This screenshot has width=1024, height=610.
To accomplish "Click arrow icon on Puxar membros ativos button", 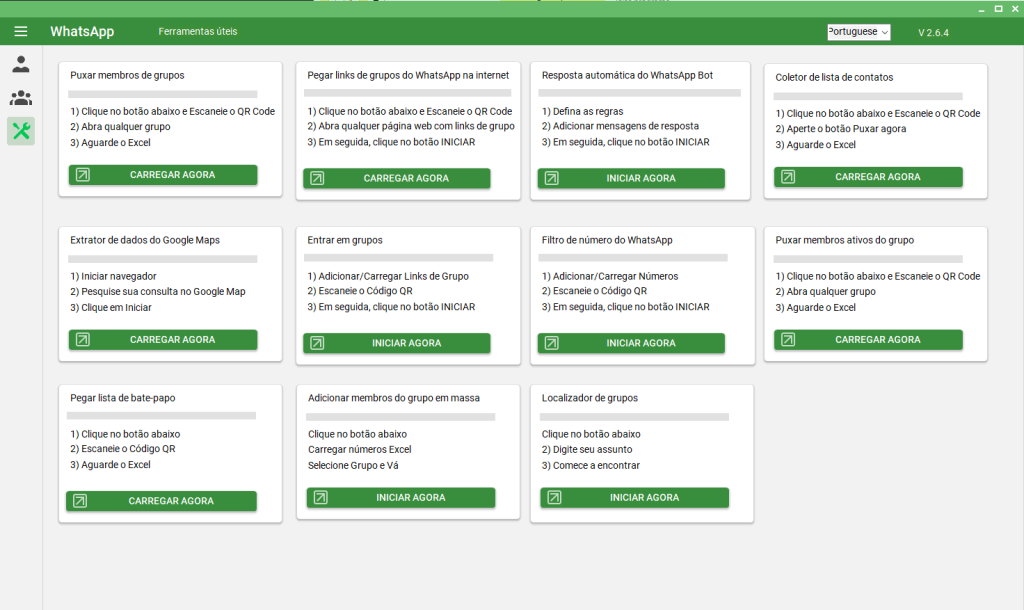I will (788, 340).
